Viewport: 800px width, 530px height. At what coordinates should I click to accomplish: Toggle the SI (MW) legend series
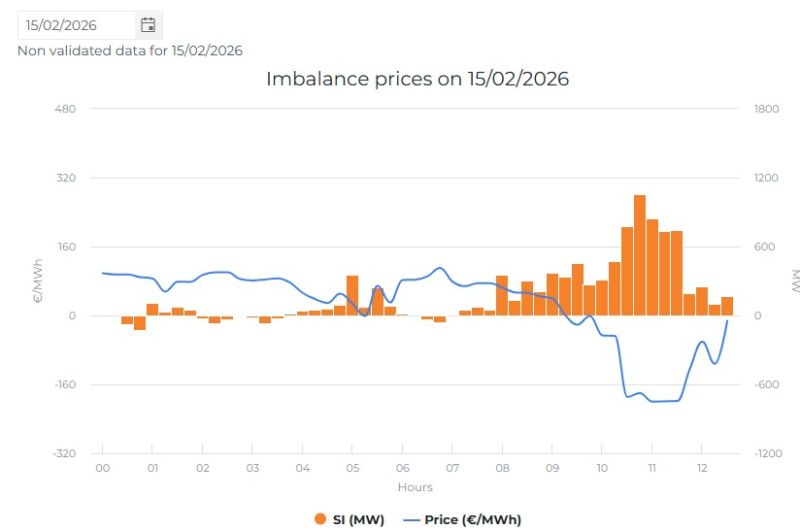[x=349, y=519]
